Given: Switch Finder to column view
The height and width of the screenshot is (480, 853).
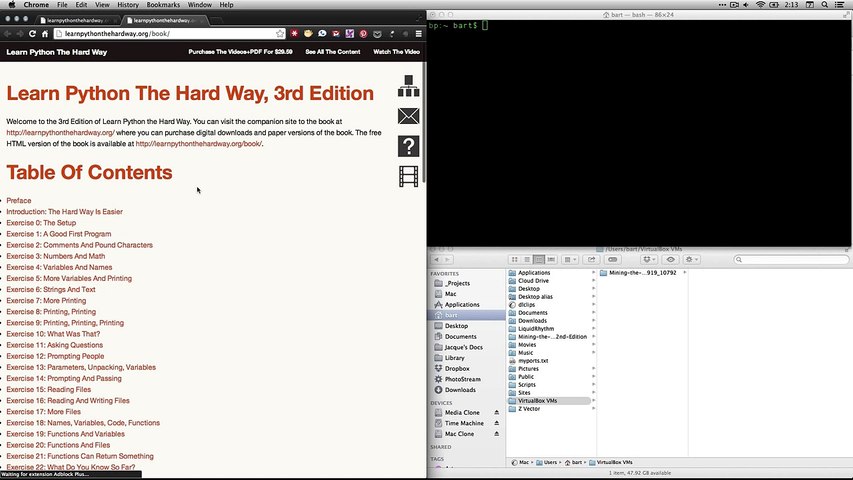Looking at the screenshot, I should pyautogui.click(x=539, y=260).
